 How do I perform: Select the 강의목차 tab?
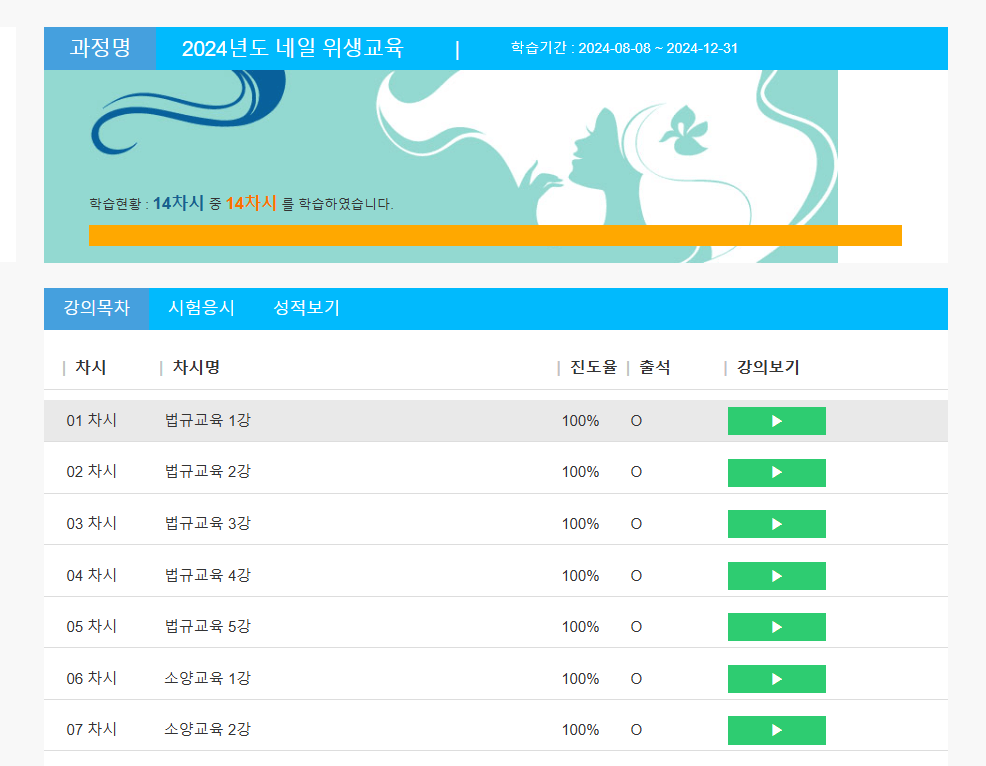(x=96, y=308)
